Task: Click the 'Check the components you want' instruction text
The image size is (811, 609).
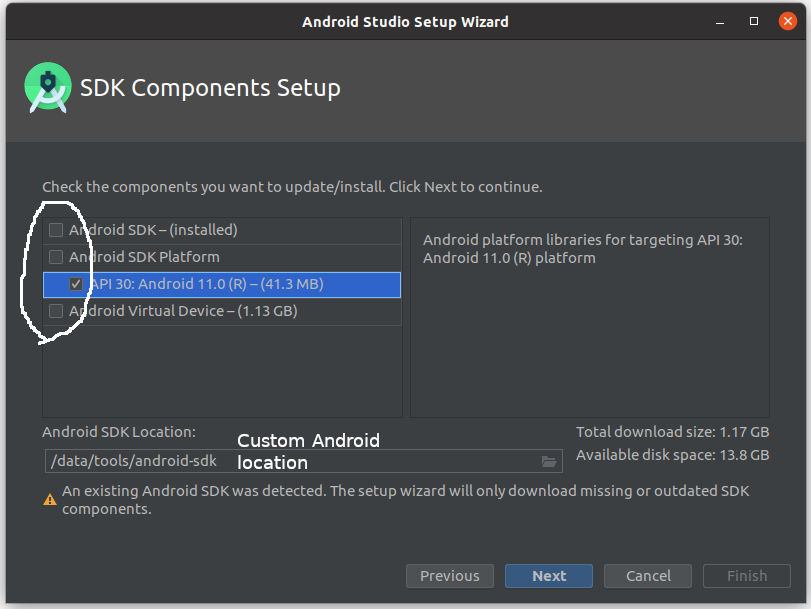Action: [292, 187]
